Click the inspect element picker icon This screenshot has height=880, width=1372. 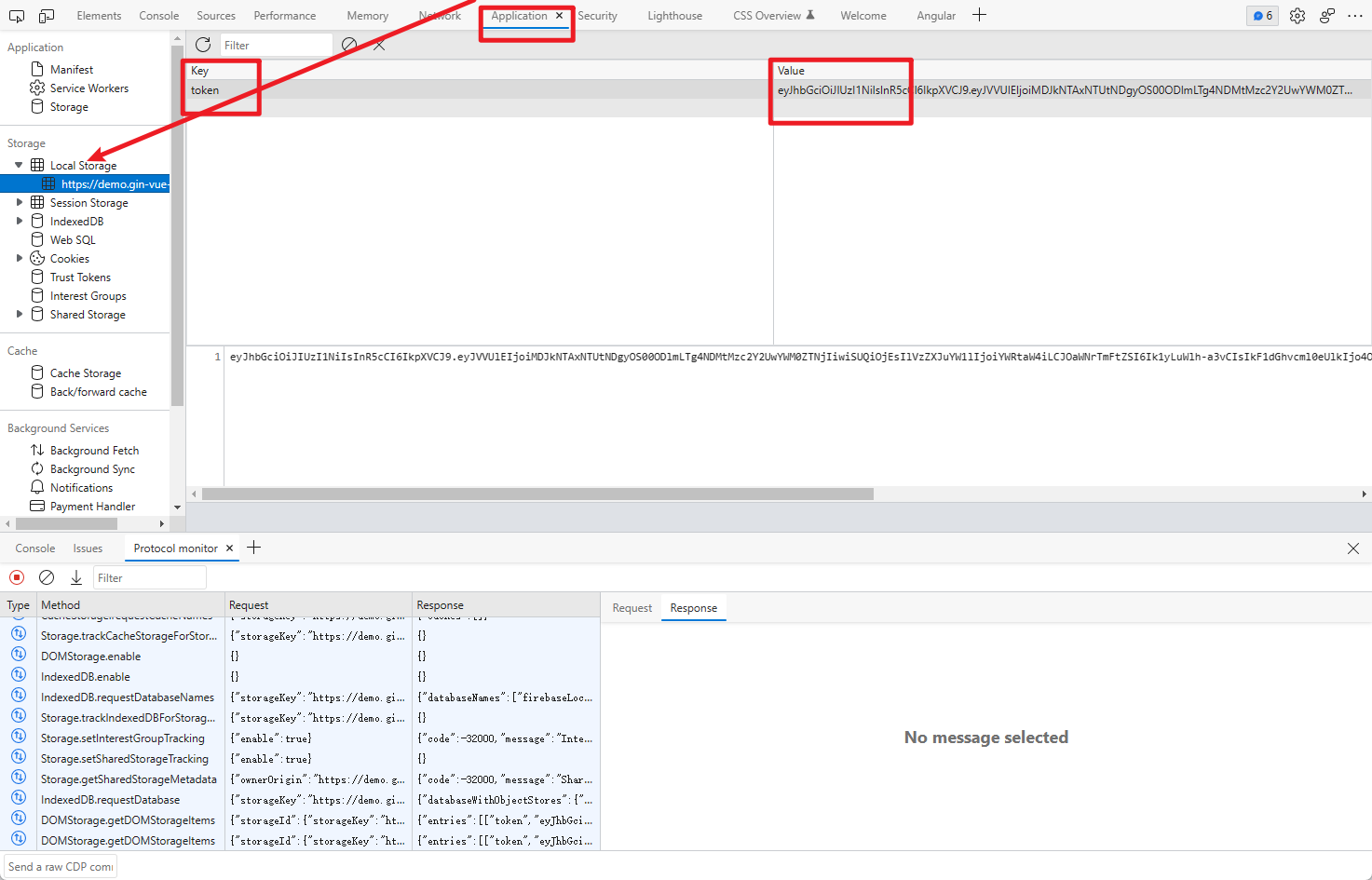(x=17, y=16)
